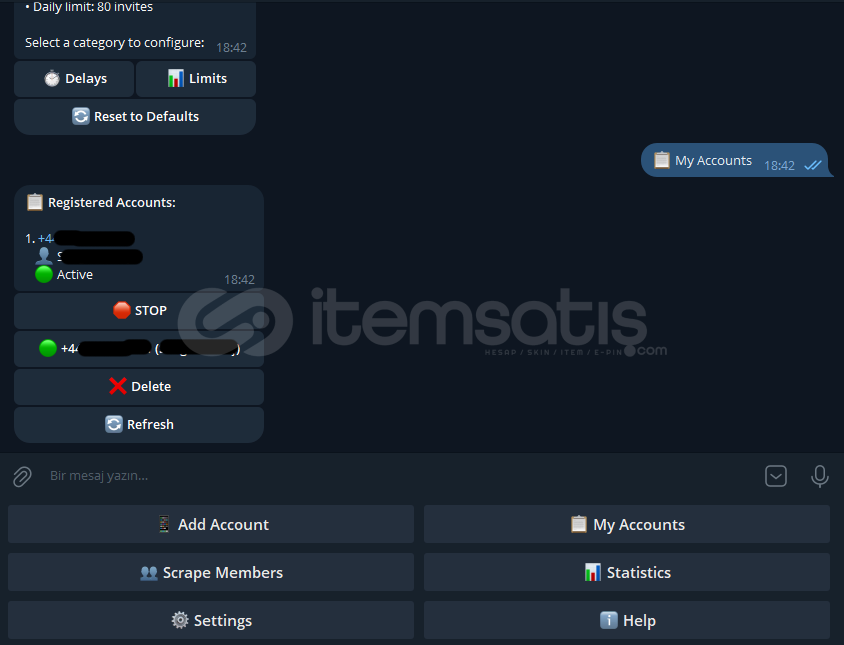Click the double-check read receipt icon

812,165
